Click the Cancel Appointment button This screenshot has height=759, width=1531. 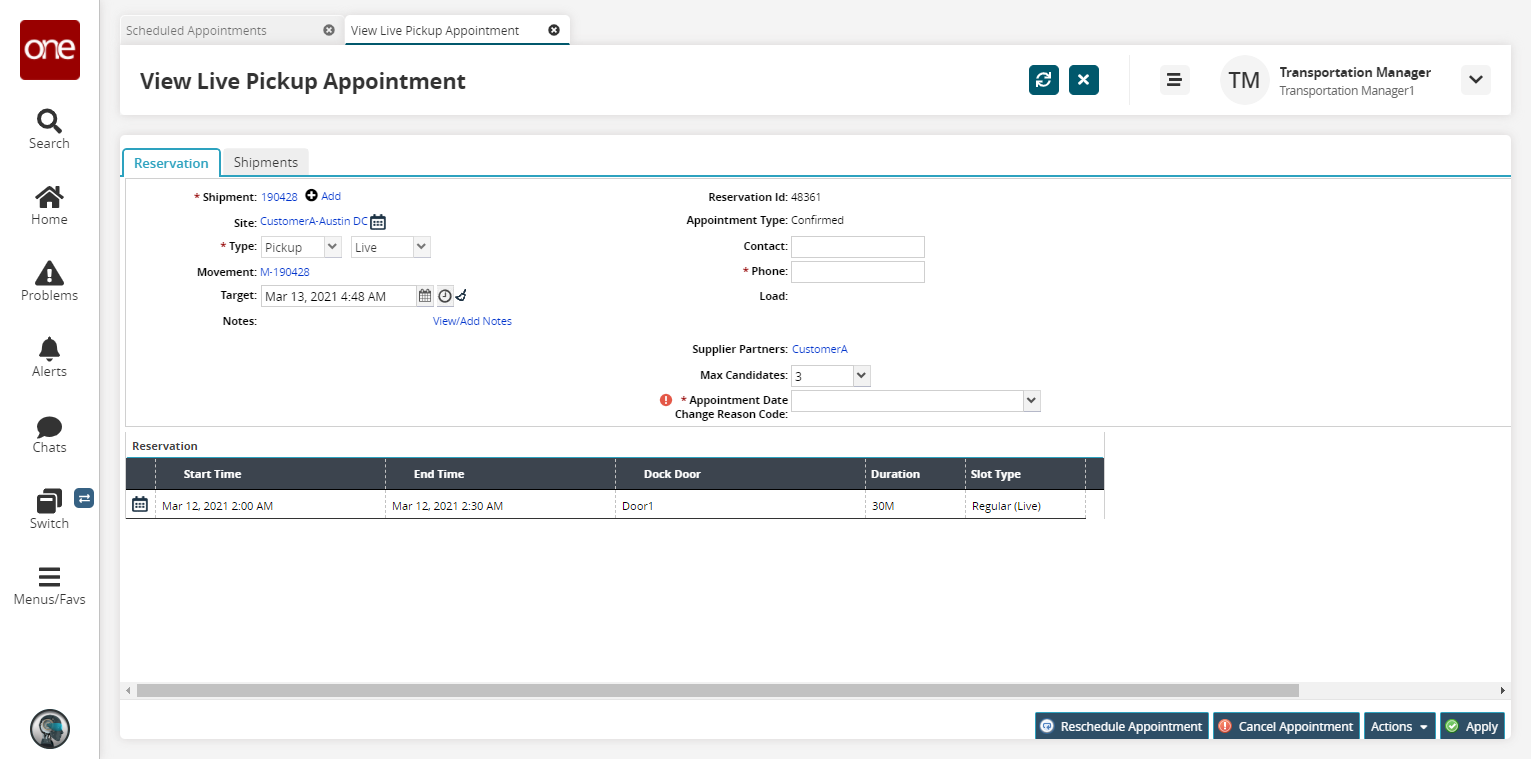click(x=1287, y=726)
